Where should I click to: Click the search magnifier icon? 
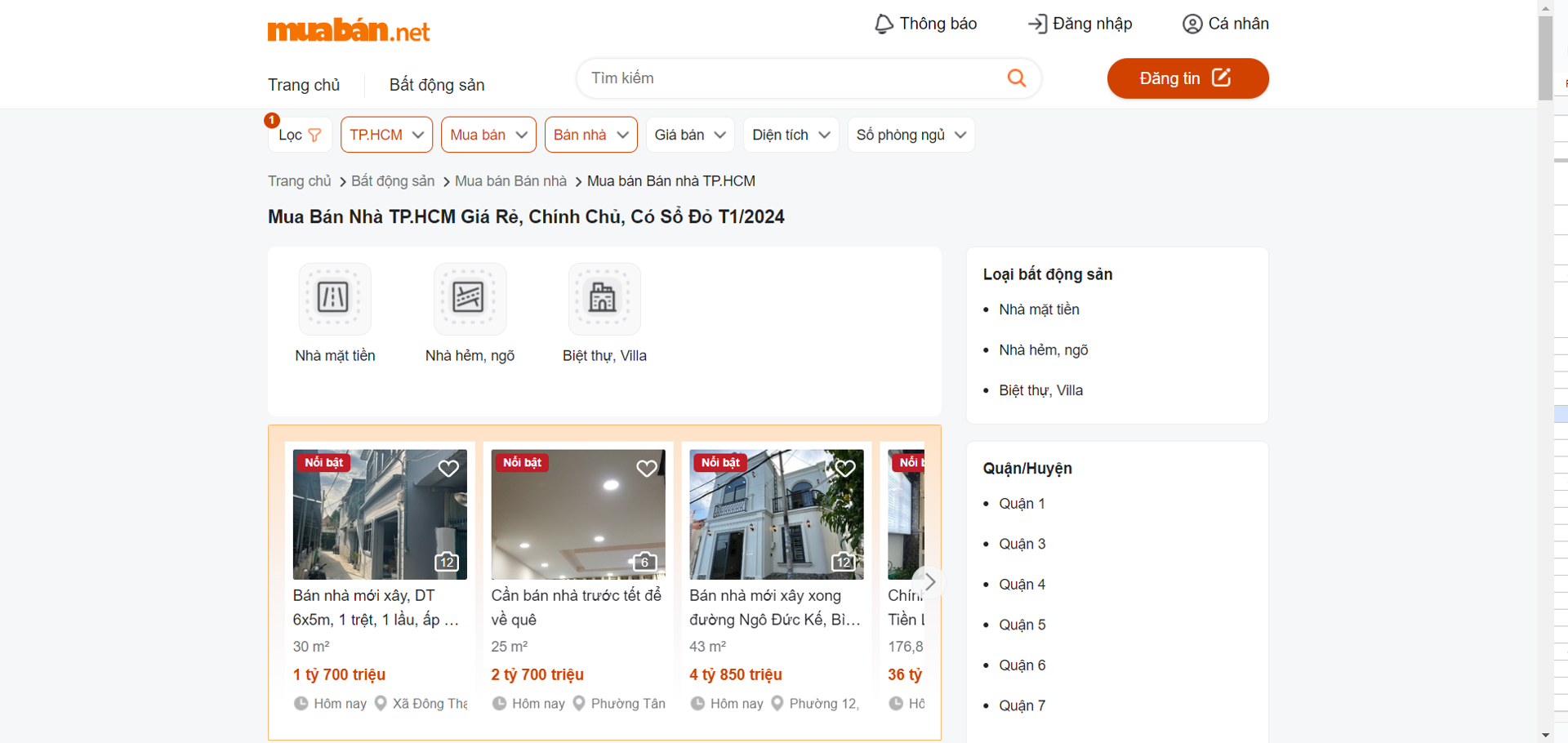(1017, 78)
